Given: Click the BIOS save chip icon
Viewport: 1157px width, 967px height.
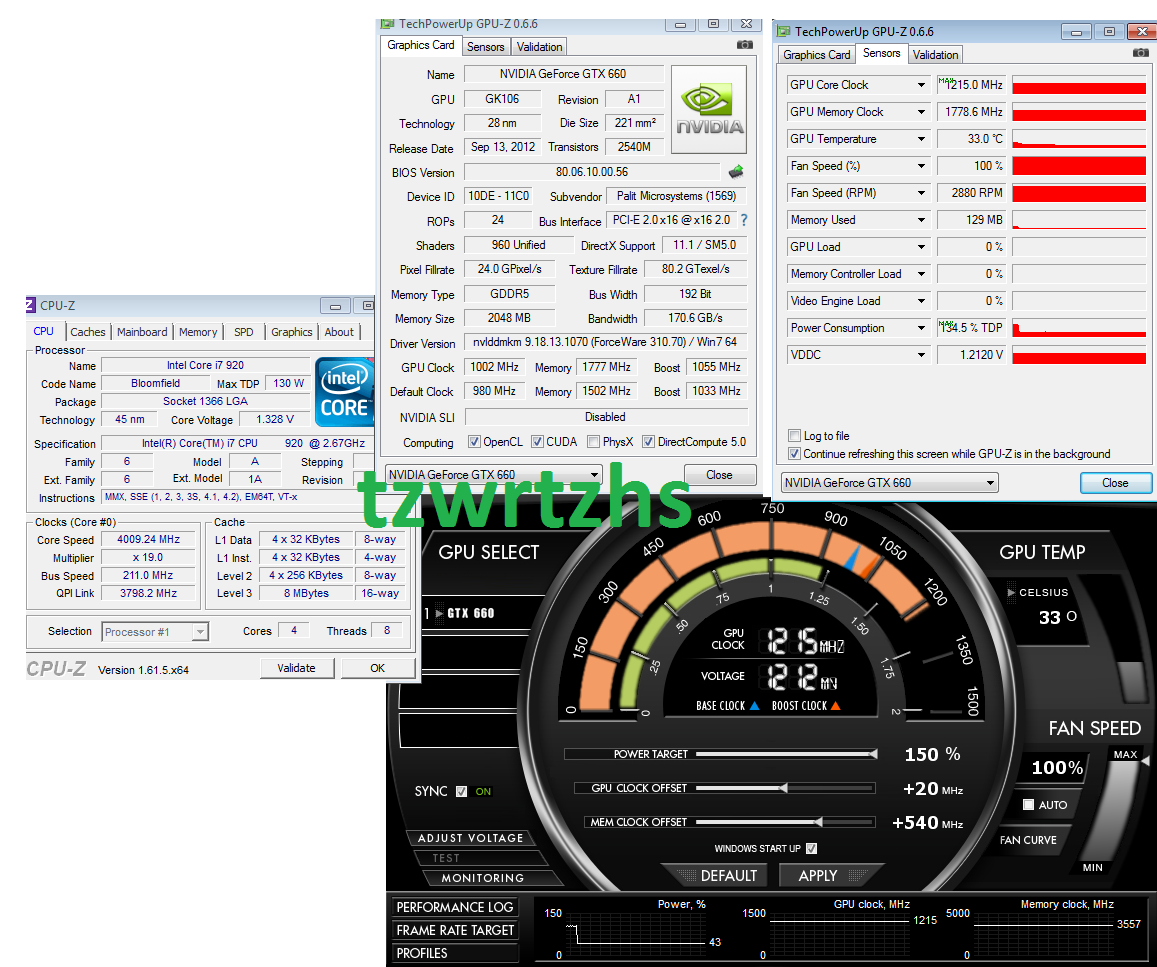Looking at the screenshot, I should pos(736,172).
